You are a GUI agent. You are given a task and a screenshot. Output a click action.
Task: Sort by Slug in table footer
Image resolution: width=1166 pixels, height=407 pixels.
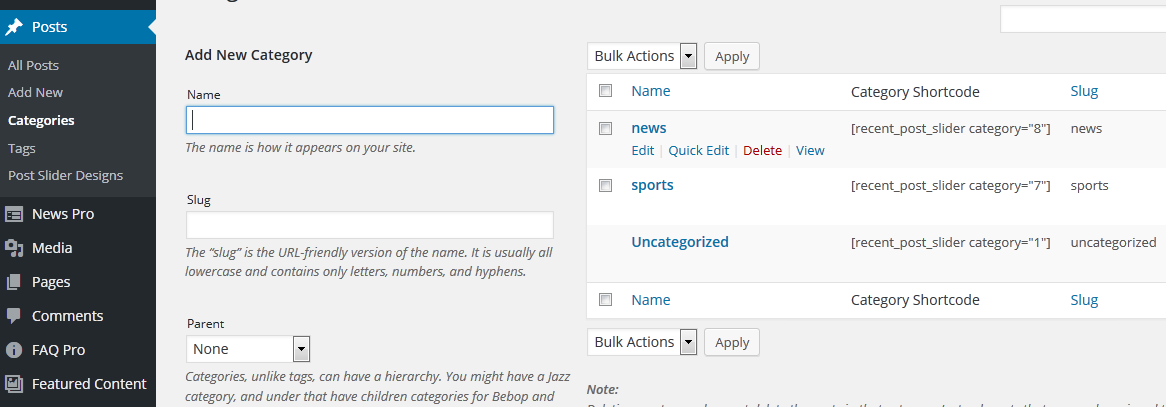coord(1084,300)
